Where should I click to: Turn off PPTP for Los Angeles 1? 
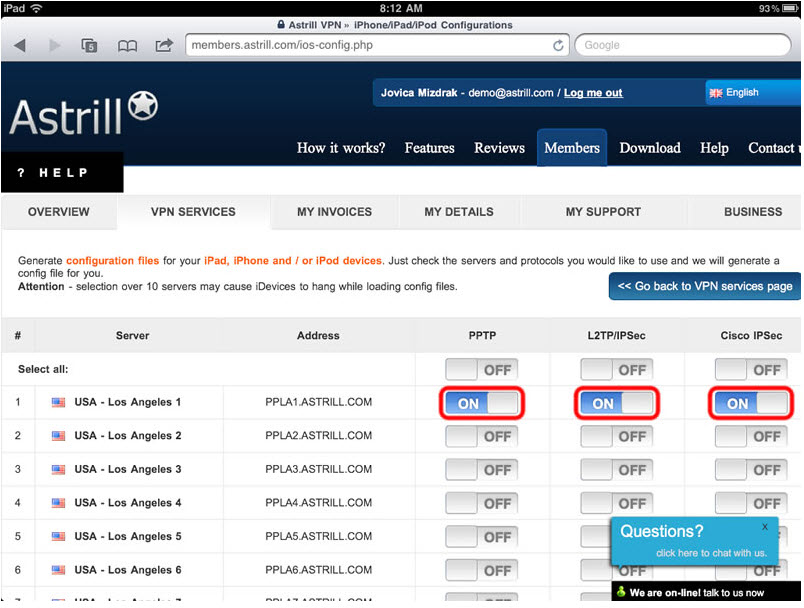click(481, 403)
